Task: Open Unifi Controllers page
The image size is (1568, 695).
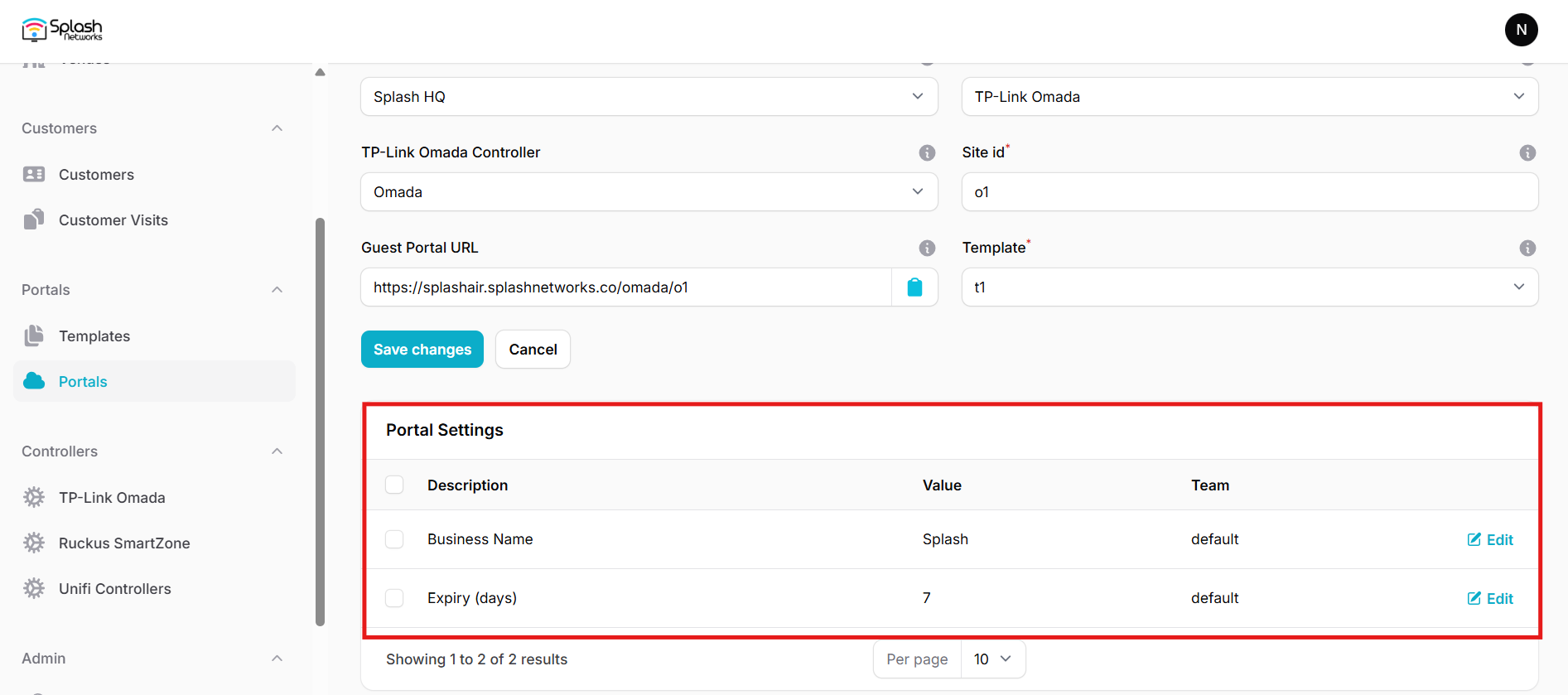Action: [x=154, y=588]
